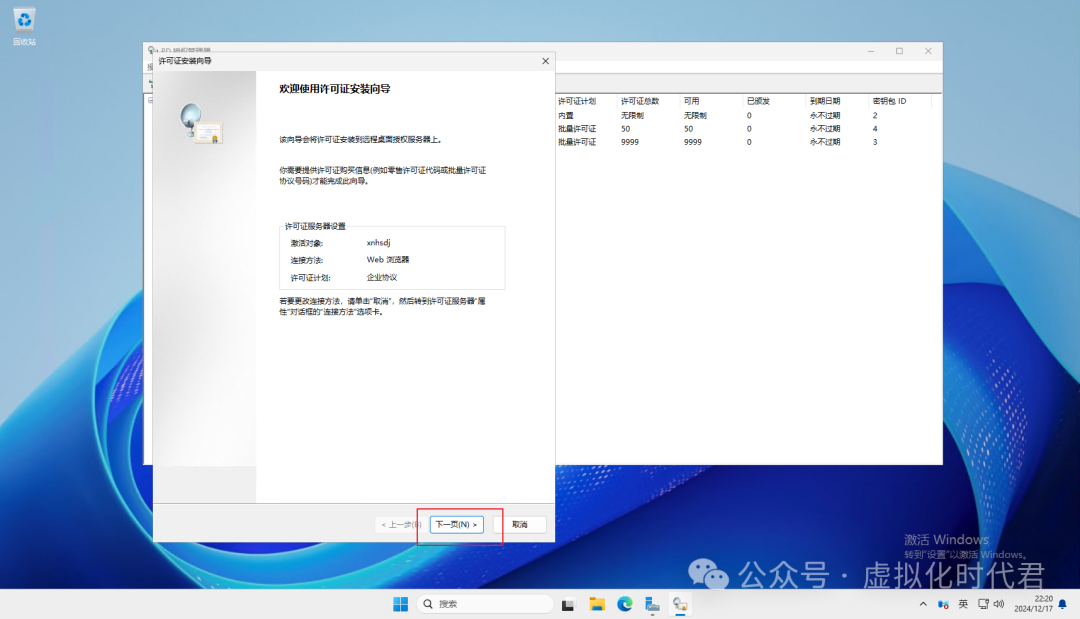Click the taskbar search box
This screenshot has width=1080, height=619.
pyautogui.click(x=485, y=604)
